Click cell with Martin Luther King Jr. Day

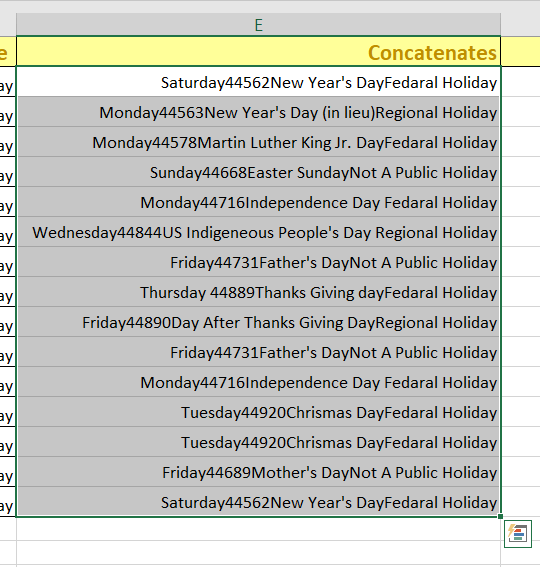coord(259,142)
